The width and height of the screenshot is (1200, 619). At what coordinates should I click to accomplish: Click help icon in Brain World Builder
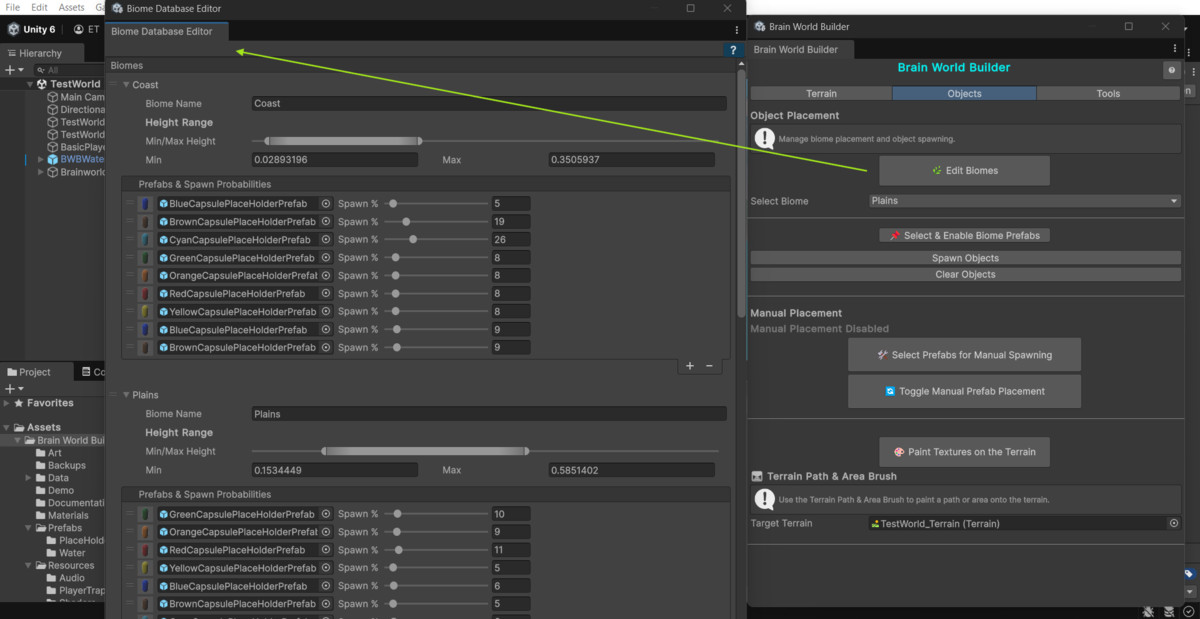coord(1171,70)
